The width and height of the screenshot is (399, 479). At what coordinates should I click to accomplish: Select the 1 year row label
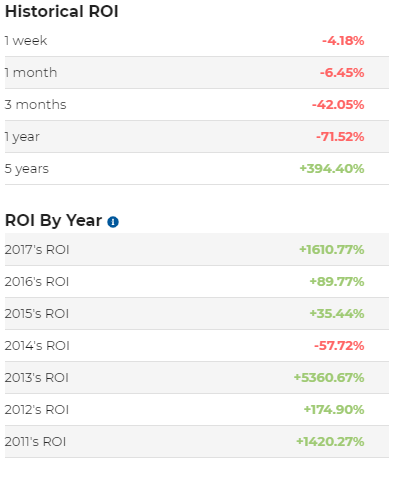pyautogui.click(x=22, y=137)
